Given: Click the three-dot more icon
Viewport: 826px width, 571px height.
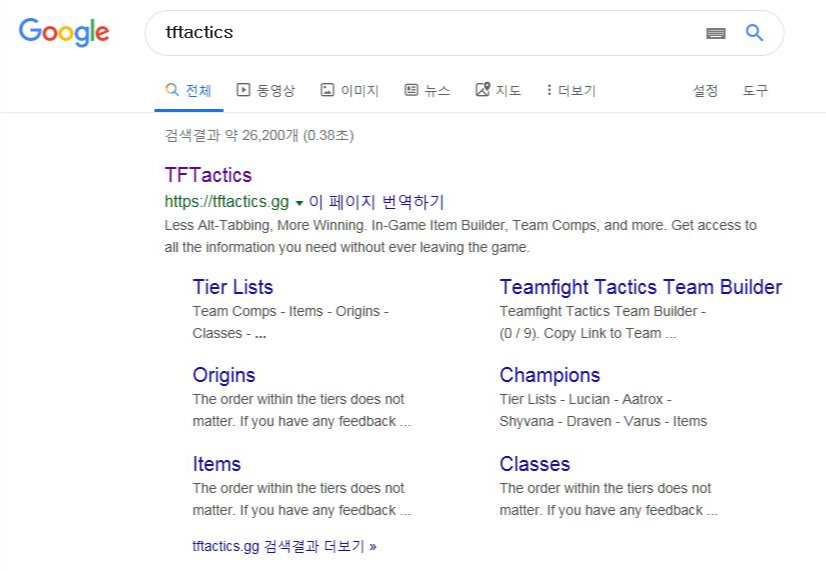Looking at the screenshot, I should point(549,90).
